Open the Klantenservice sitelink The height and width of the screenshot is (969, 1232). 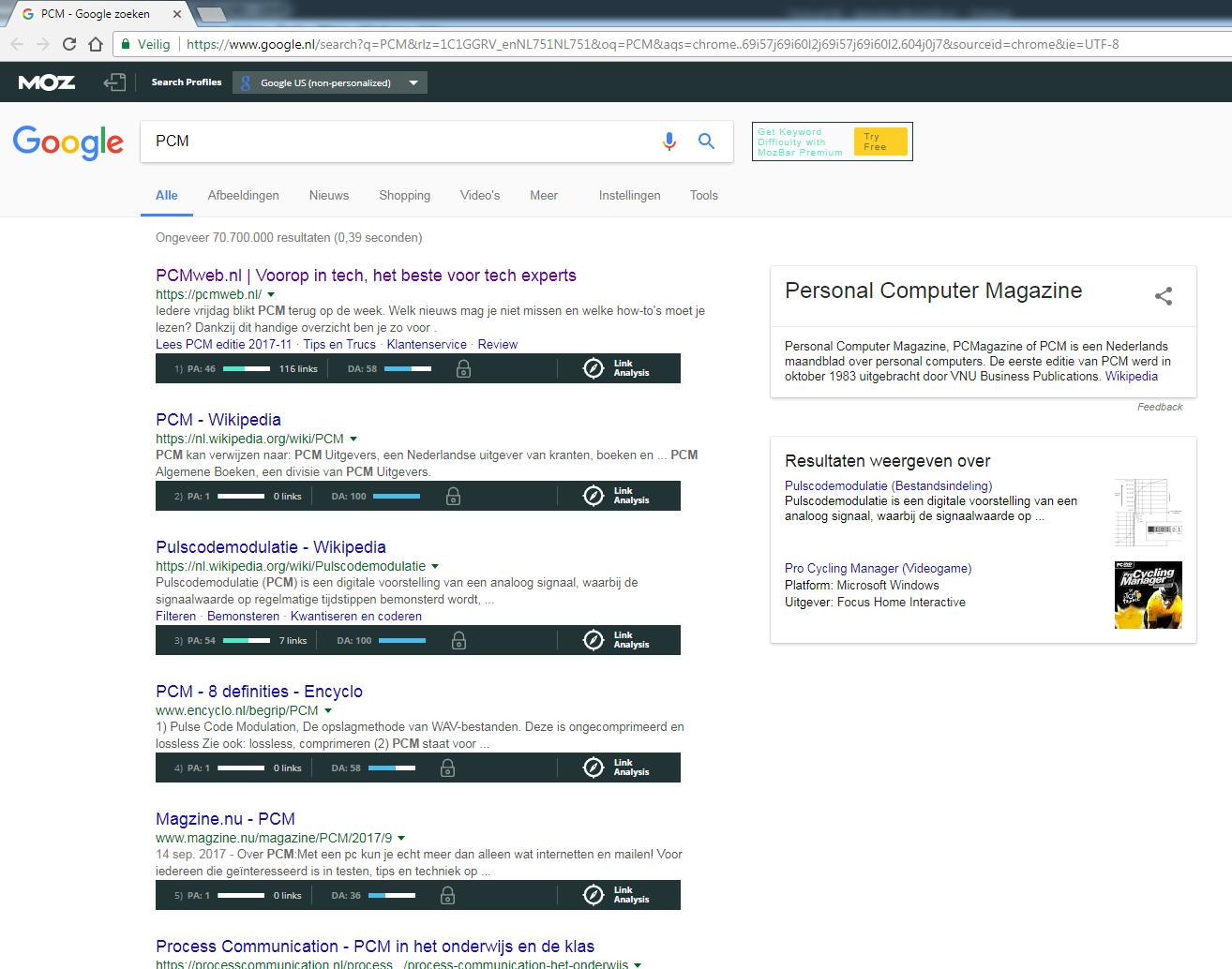[x=427, y=344]
